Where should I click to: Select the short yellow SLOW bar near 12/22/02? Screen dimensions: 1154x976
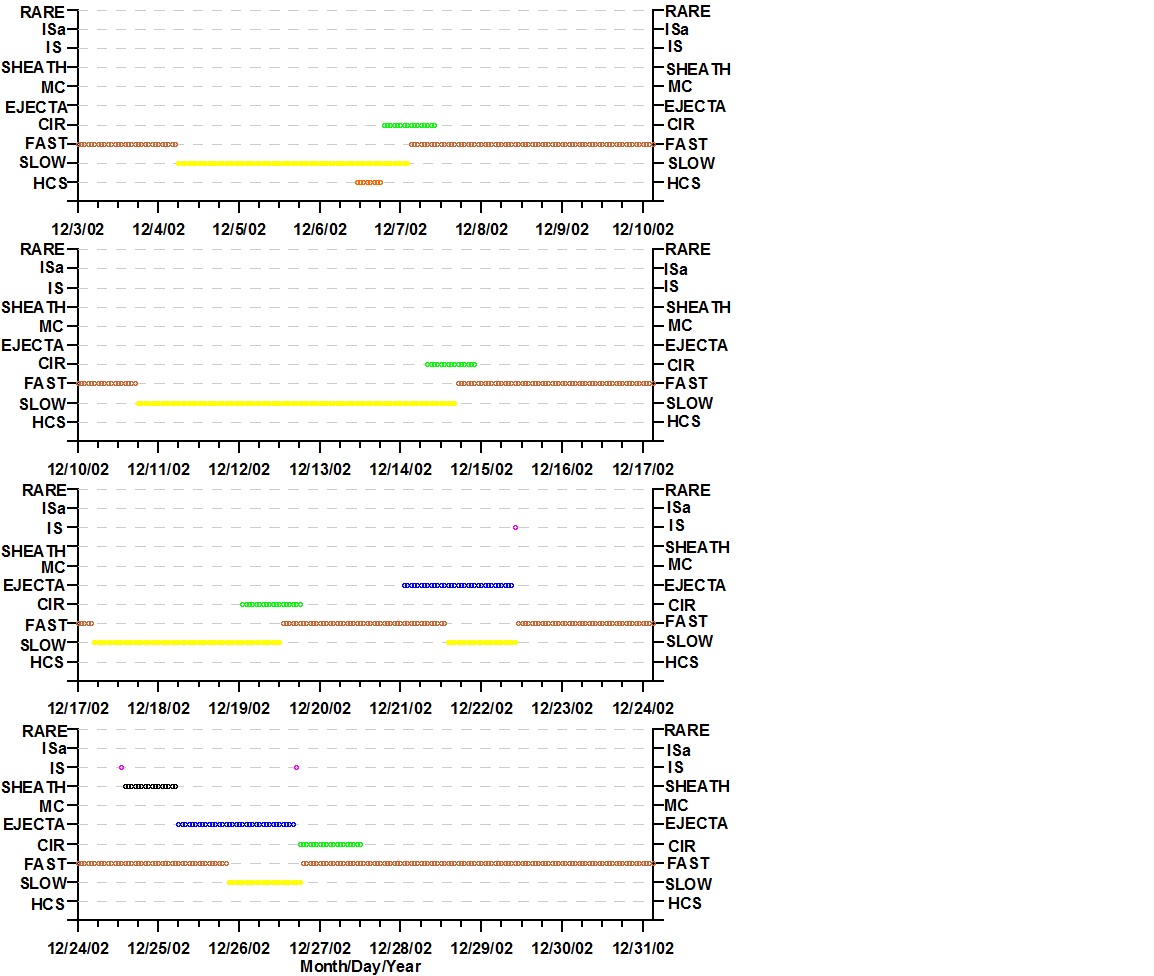point(482,643)
